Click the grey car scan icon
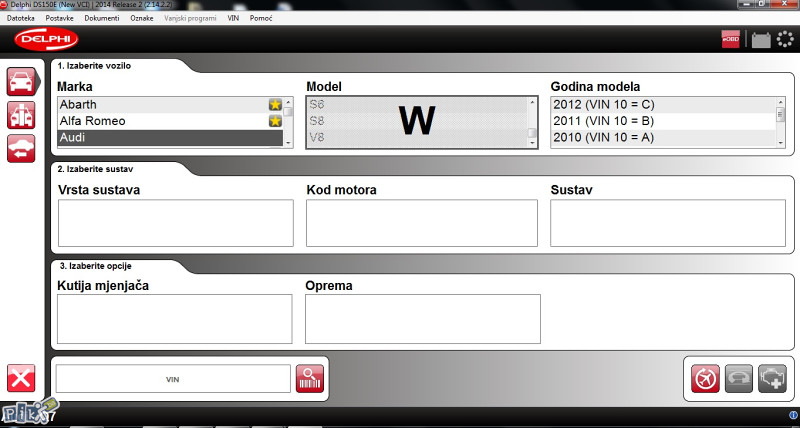The image size is (800, 428). [739, 379]
